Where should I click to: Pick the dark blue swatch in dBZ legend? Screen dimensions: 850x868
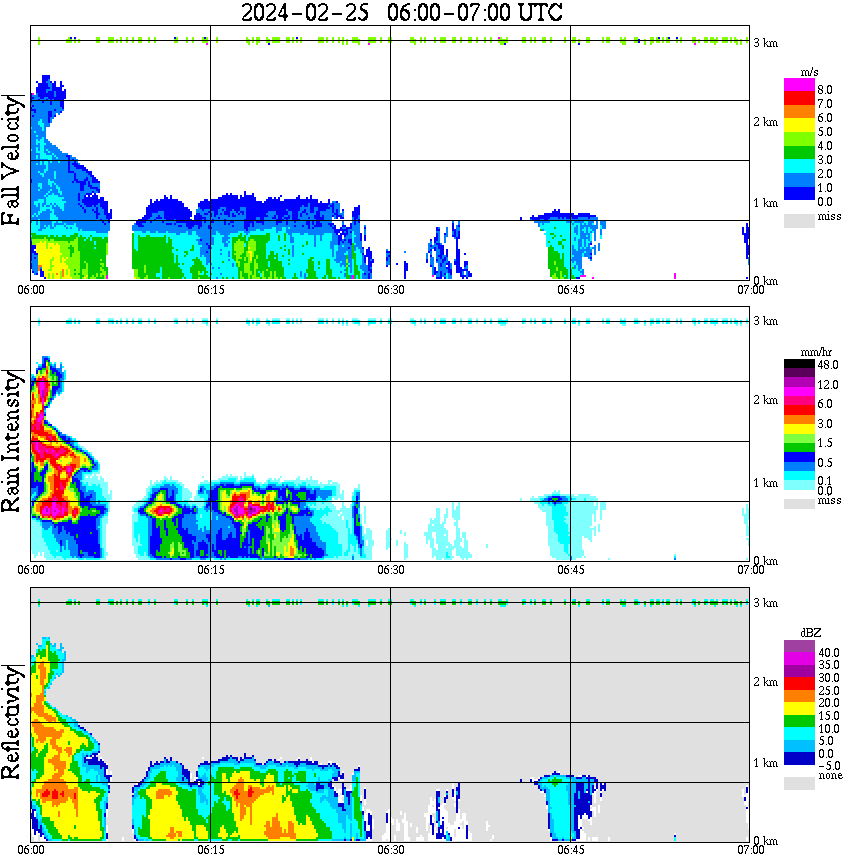pos(799,758)
